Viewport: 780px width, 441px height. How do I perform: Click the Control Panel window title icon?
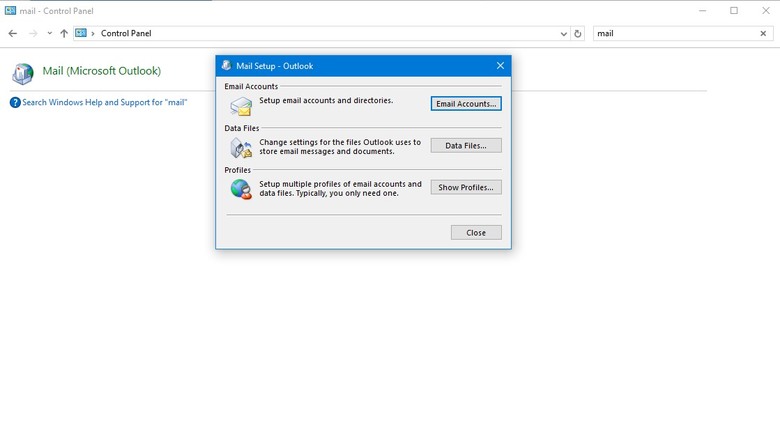(x=10, y=10)
